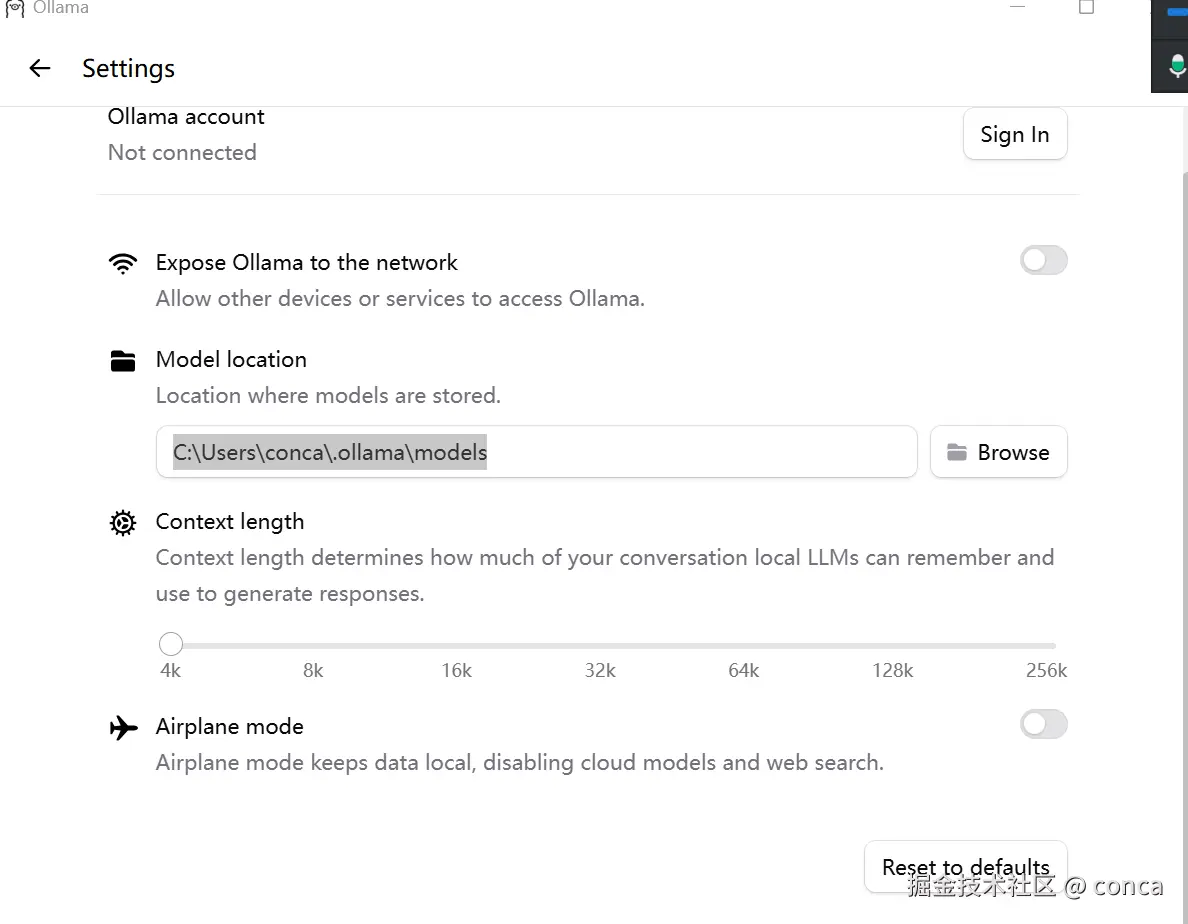Set context length to 32k on slider
This screenshot has height=924, width=1188.
pos(600,646)
